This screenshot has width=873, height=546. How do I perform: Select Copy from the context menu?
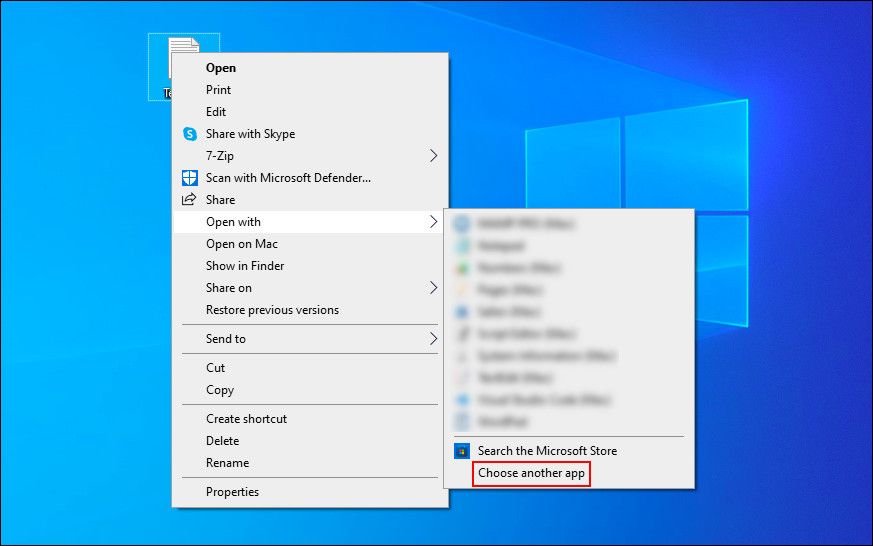310,390
